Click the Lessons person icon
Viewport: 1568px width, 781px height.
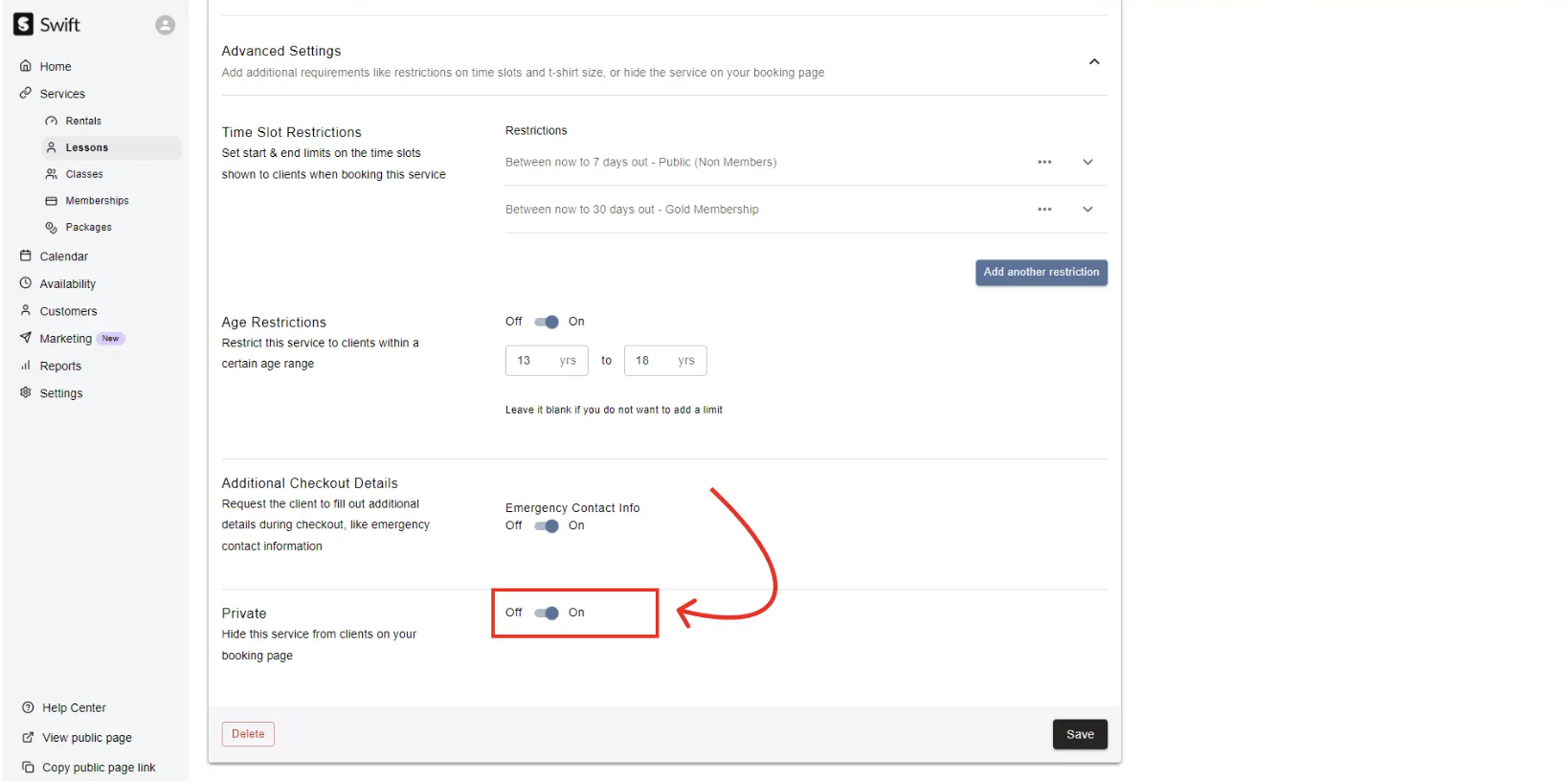[x=52, y=147]
